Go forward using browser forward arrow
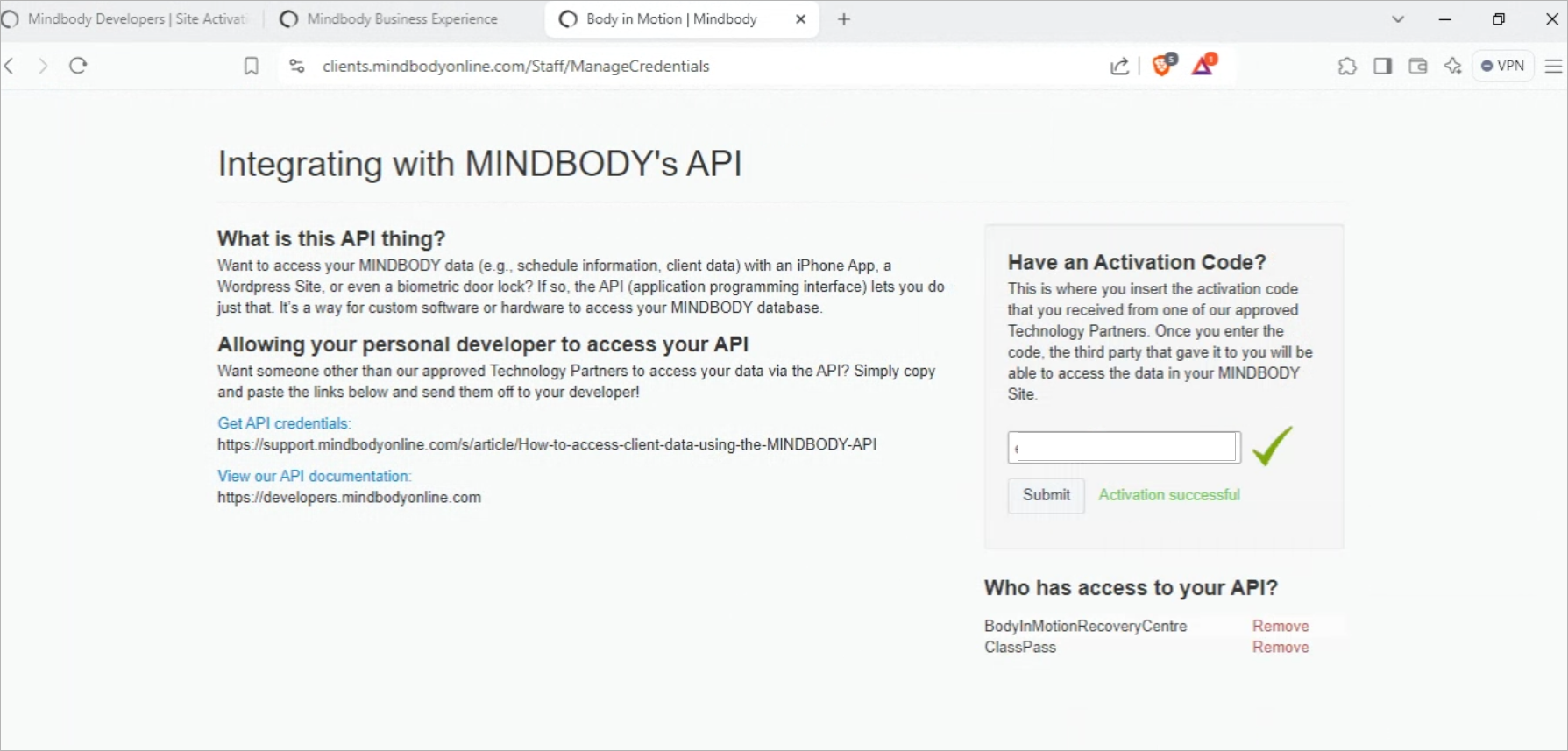1568x751 pixels. (42, 66)
